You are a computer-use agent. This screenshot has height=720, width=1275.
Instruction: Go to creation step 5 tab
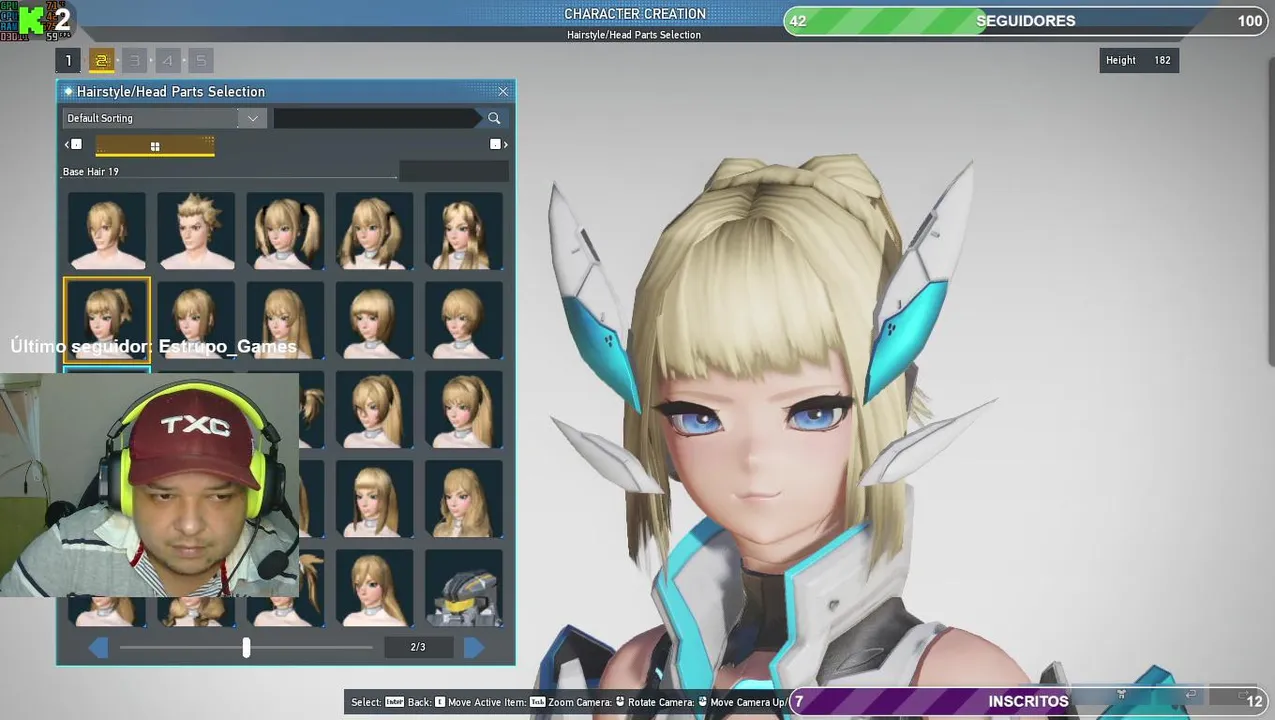pos(200,61)
